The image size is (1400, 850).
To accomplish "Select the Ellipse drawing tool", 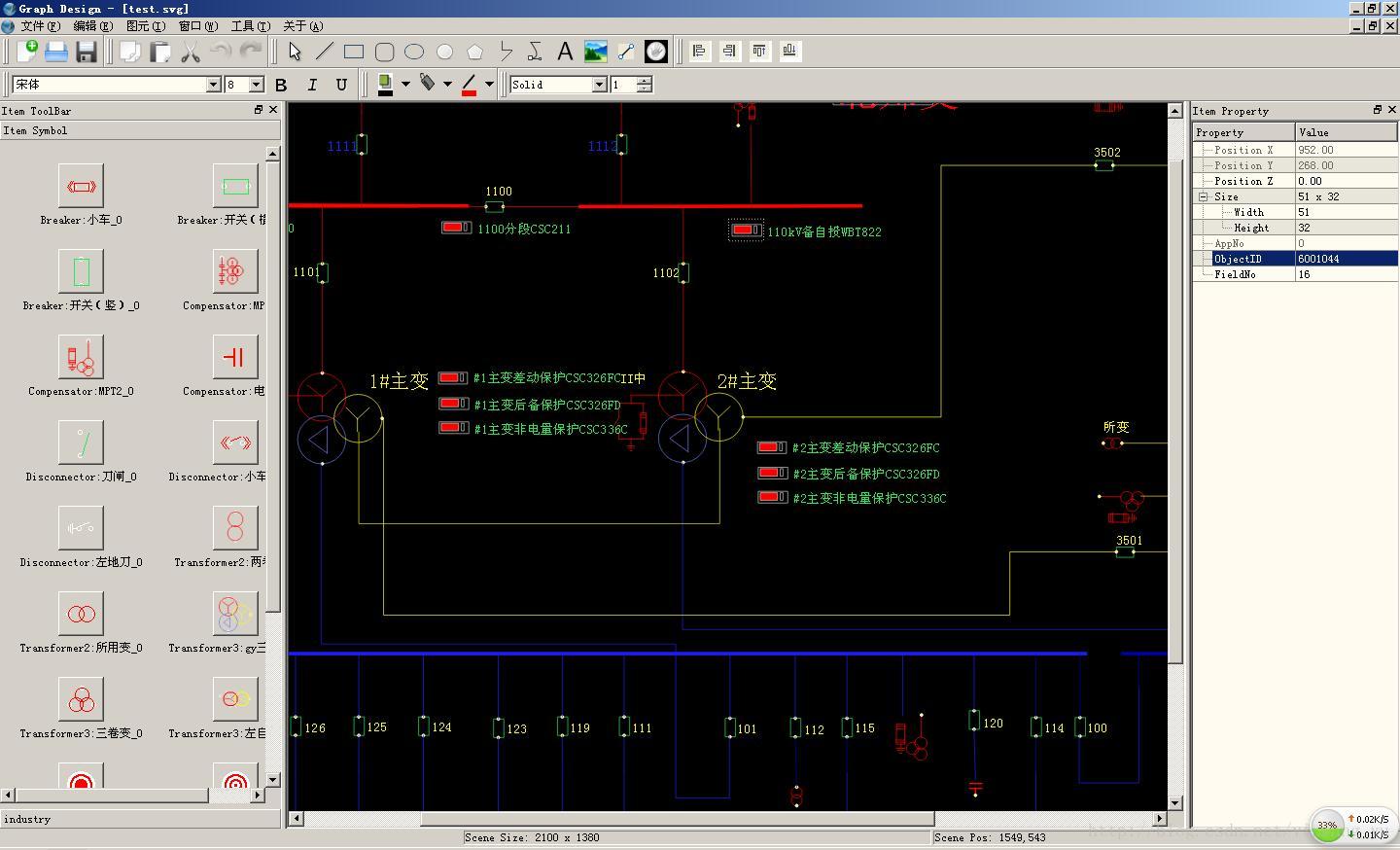I will (x=414, y=52).
